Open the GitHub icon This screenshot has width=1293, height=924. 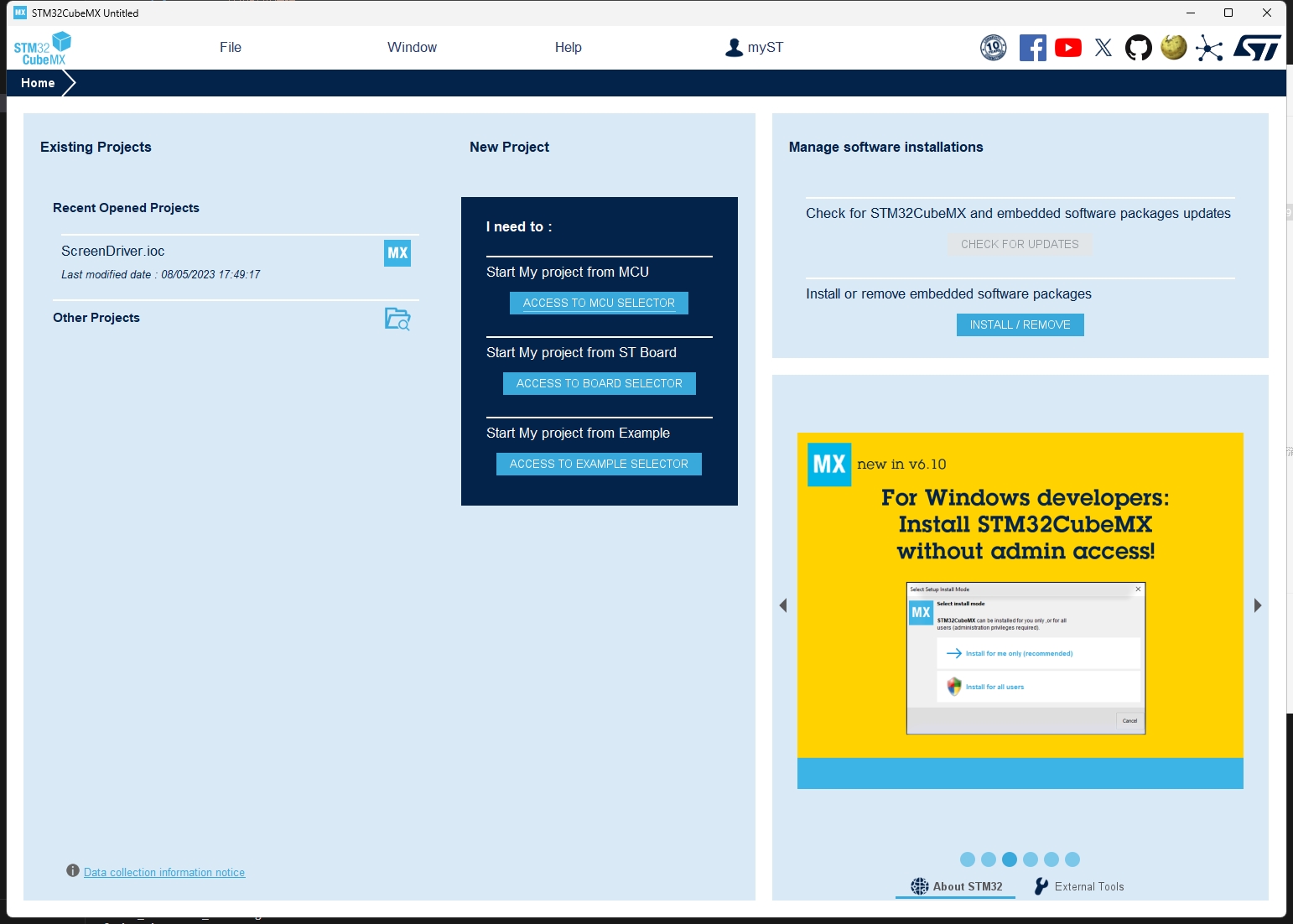(x=1138, y=48)
